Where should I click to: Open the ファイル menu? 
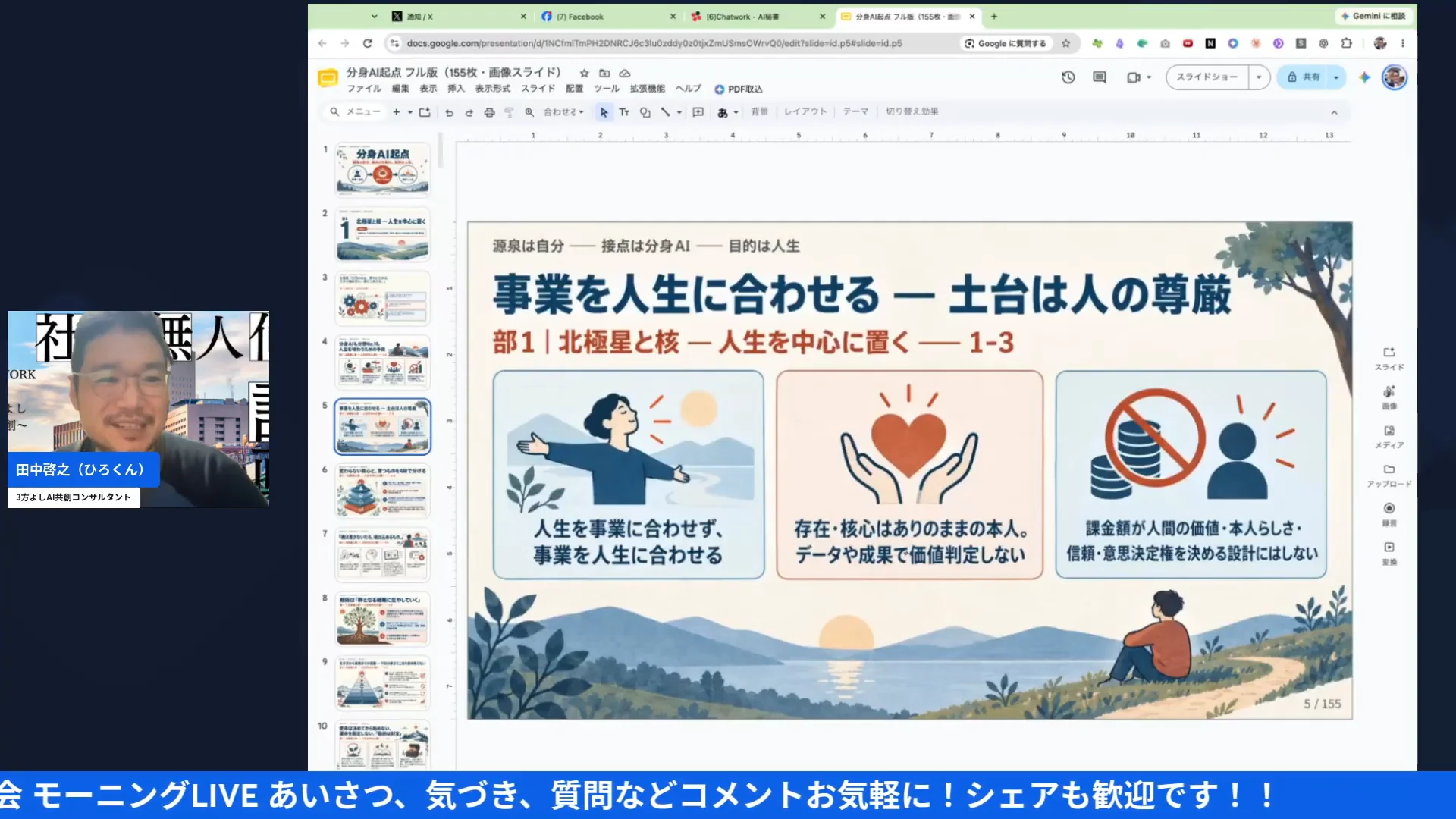click(364, 89)
